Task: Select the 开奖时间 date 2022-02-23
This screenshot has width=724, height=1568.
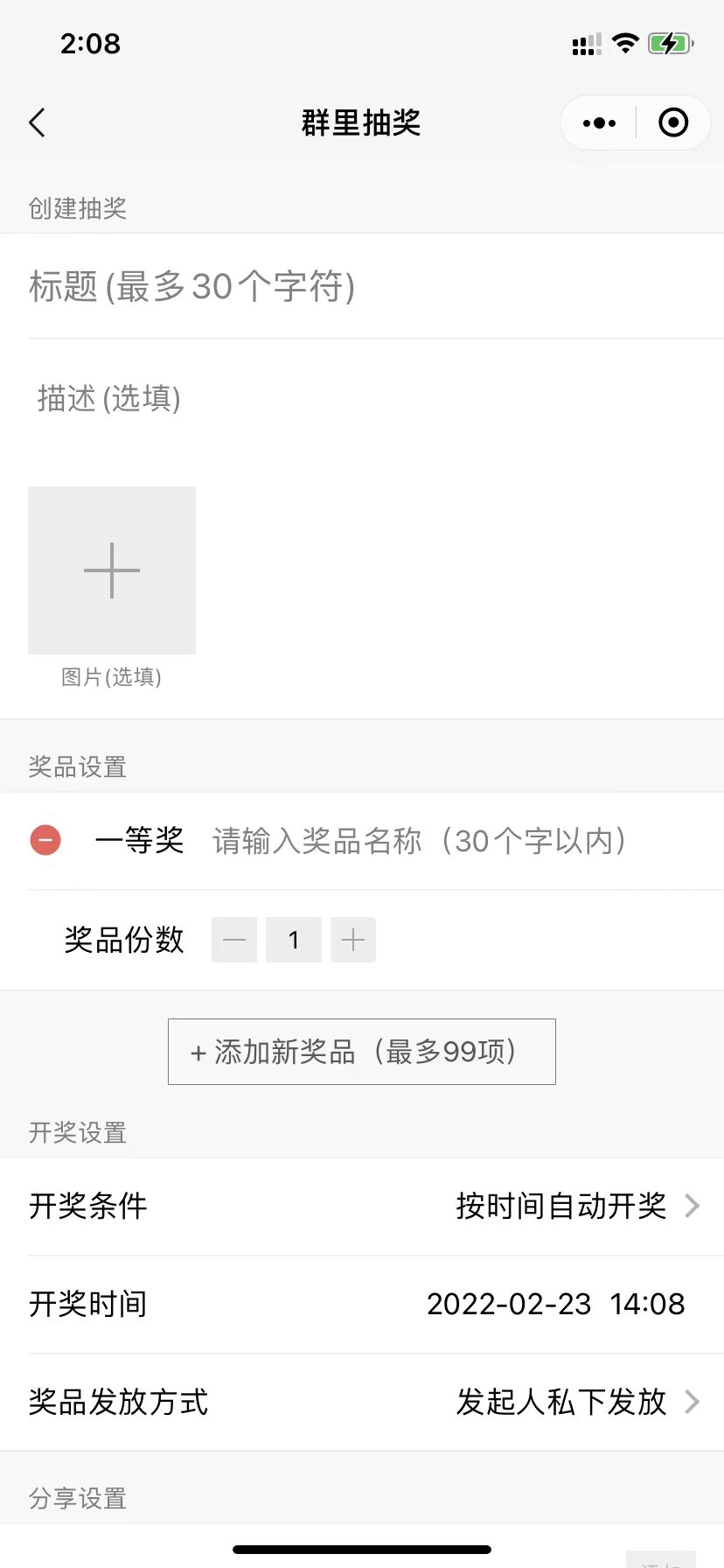Action: [x=509, y=1304]
